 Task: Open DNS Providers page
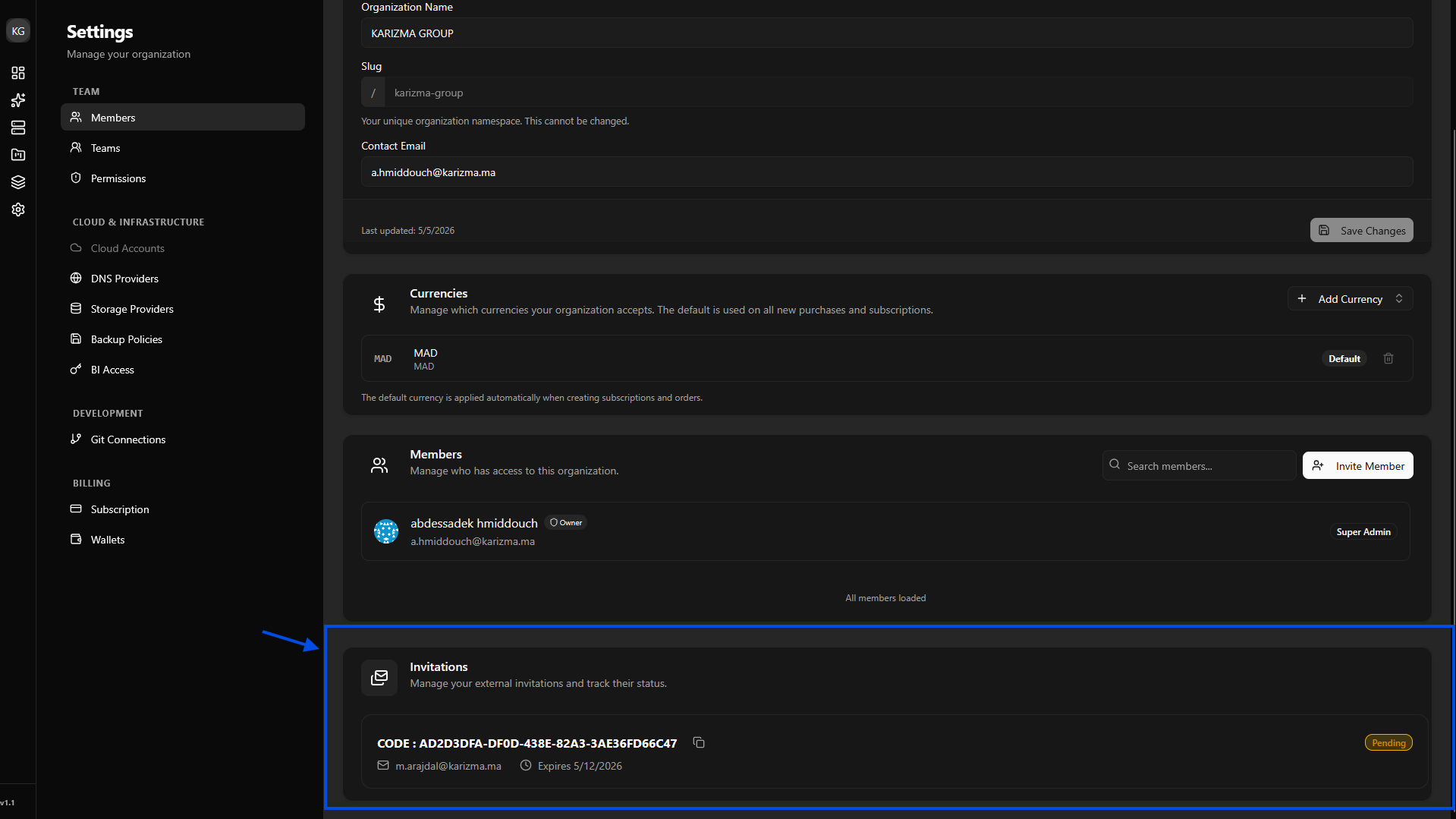pos(183,279)
